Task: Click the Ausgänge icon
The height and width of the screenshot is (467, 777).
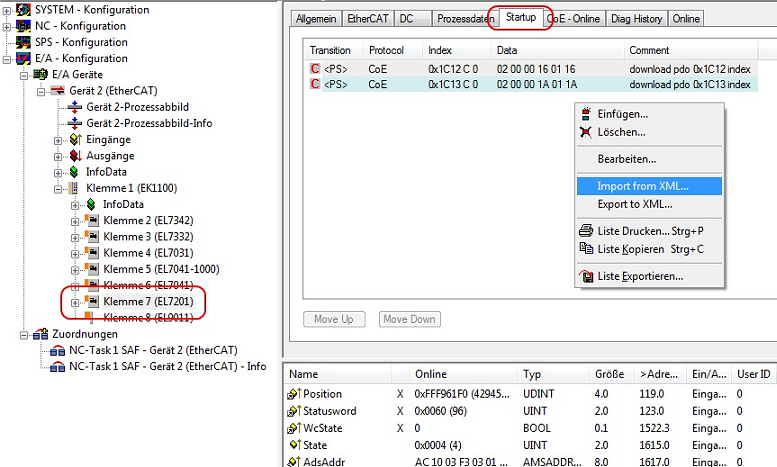Action: tap(75, 156)
